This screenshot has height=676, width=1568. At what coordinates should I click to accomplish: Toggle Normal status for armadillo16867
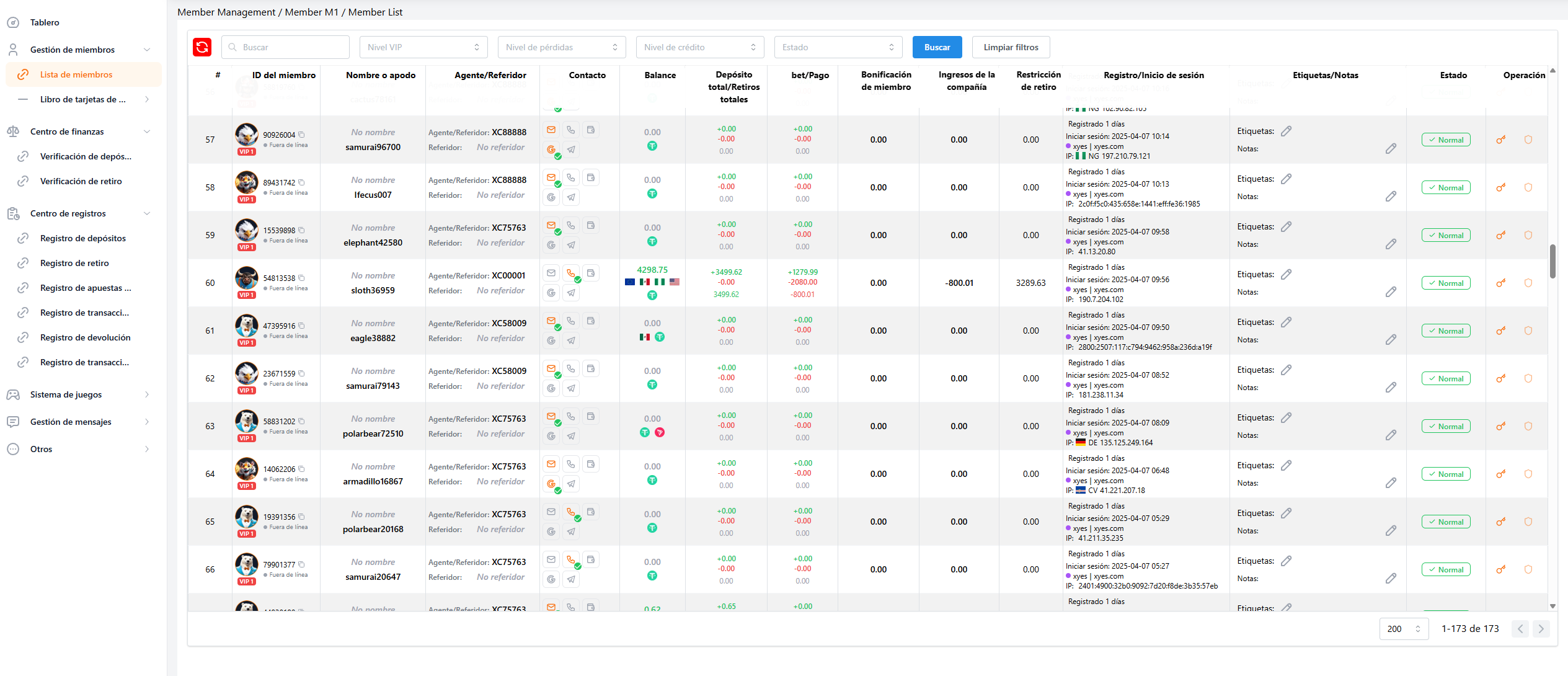click(x=1445, y=474)
